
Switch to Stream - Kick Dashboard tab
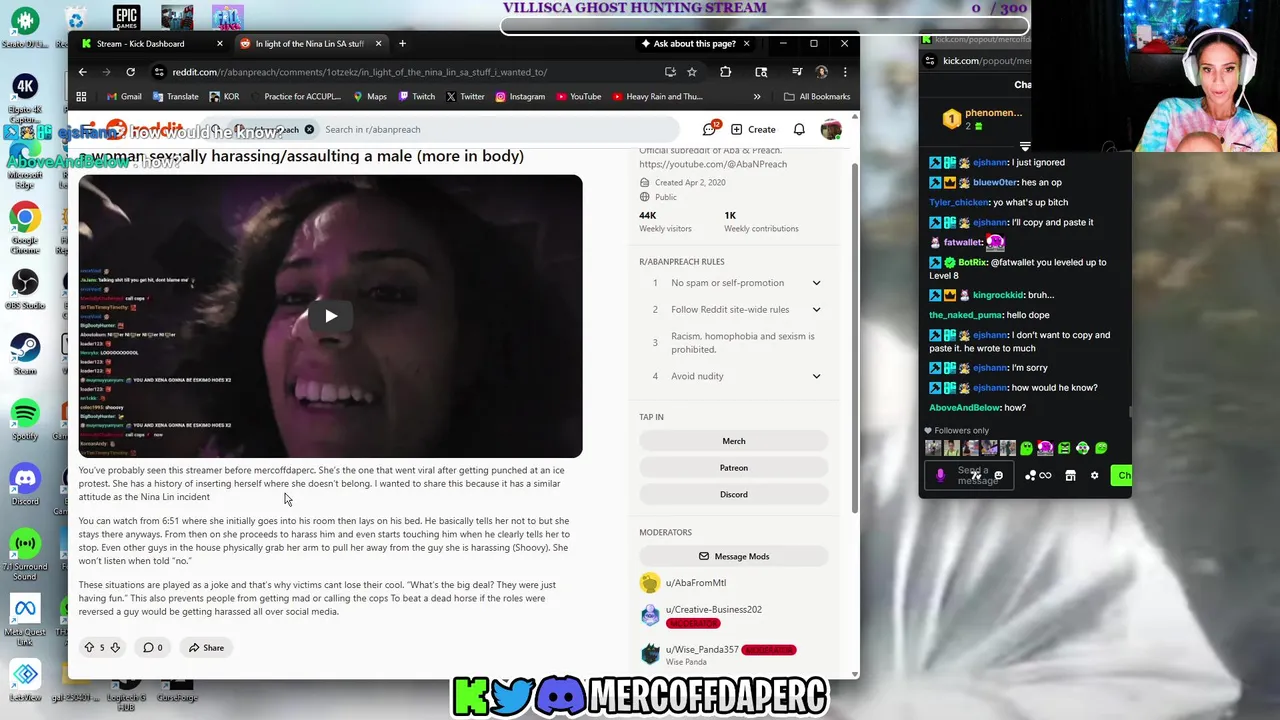click(153, 43)
